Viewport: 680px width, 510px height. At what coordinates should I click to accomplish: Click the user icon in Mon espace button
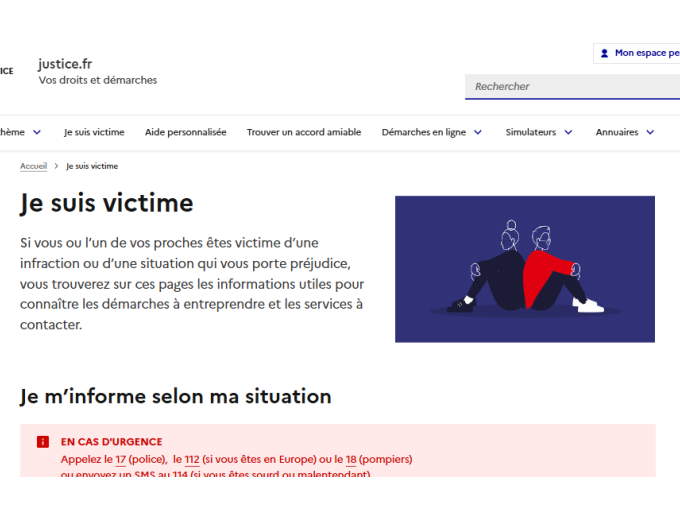click(x=604, y=53)
